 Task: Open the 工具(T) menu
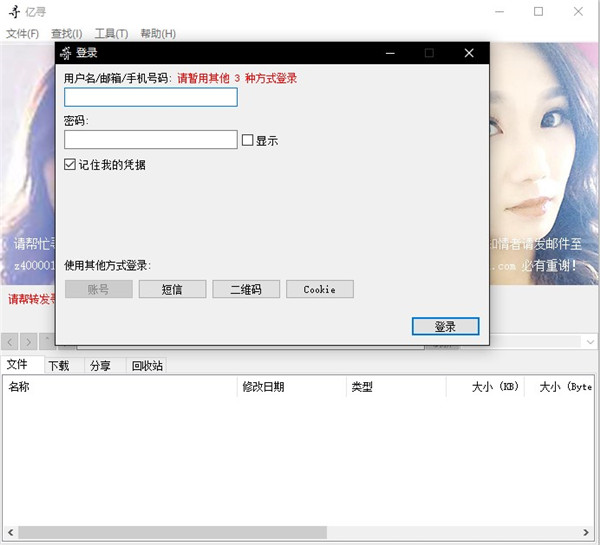[x=111, y=34]
